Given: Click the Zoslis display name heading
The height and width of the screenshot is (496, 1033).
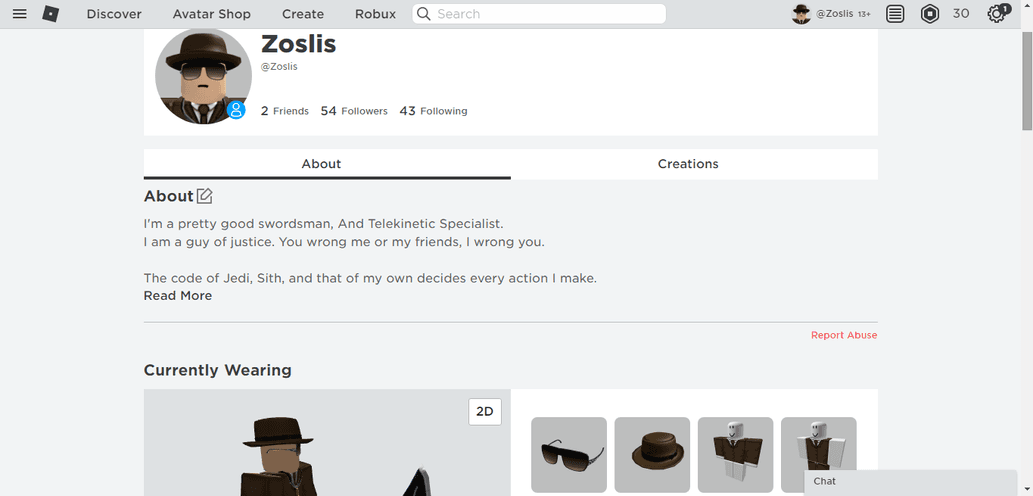Looking at the screenshot, I should pos(298,44).
